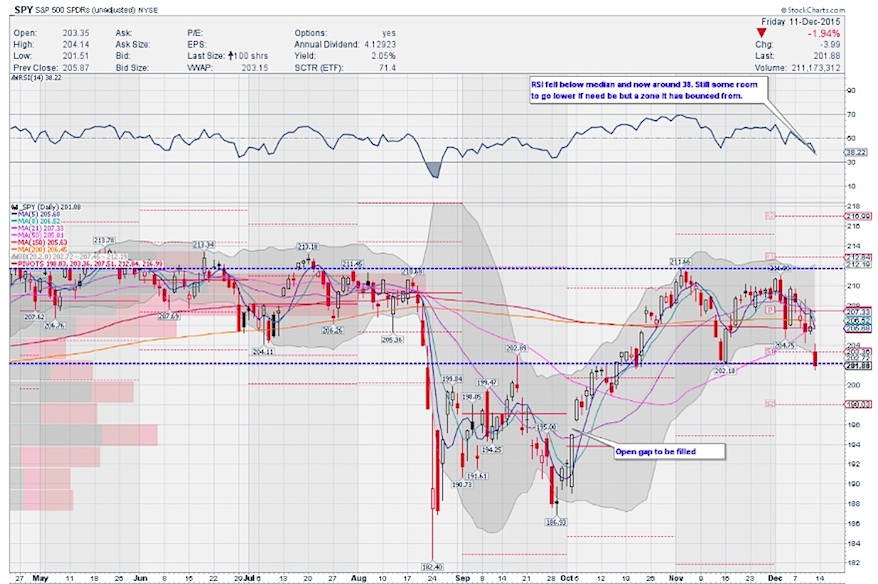Screen dimensions: 878x584
Task: Click the MA(50) legend entry
Action: (x=40, y=235)
